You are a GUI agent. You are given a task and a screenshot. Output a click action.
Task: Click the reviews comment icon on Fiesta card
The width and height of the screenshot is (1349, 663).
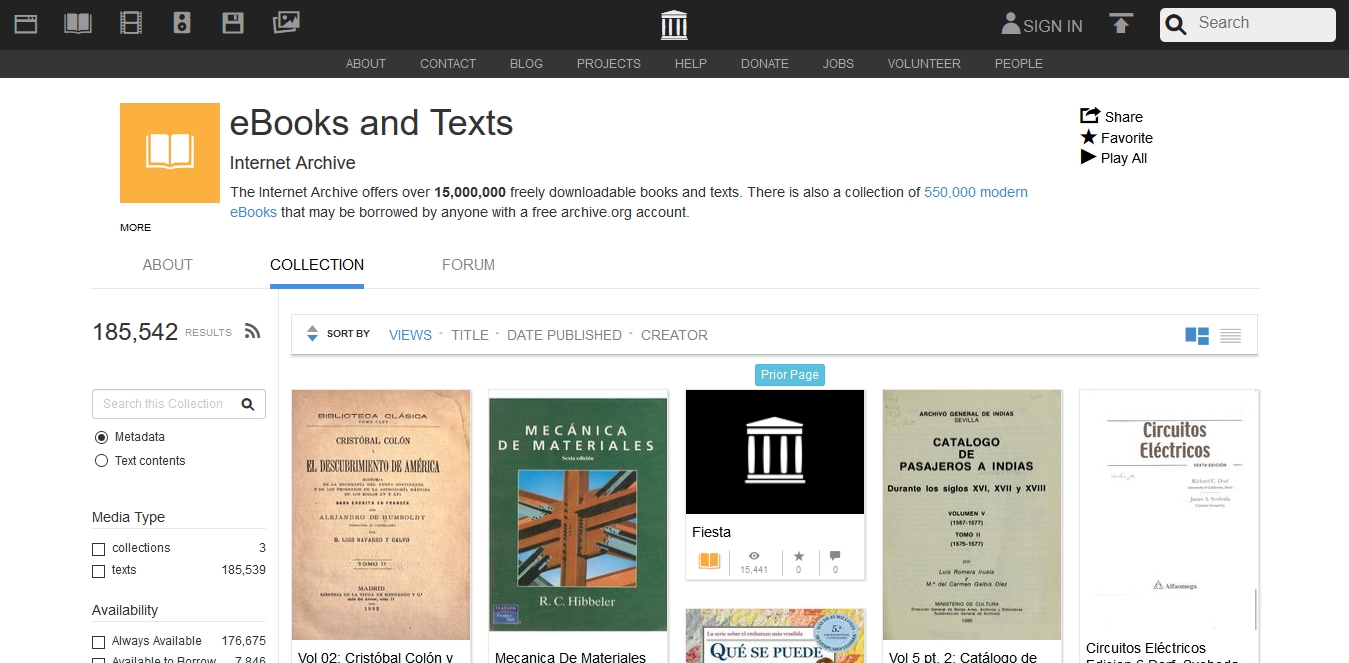[835, 555]
